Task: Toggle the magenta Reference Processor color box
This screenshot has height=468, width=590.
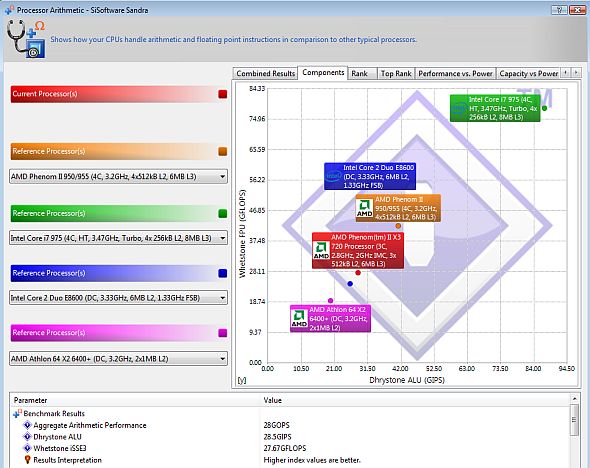Action: coord(222,333)
